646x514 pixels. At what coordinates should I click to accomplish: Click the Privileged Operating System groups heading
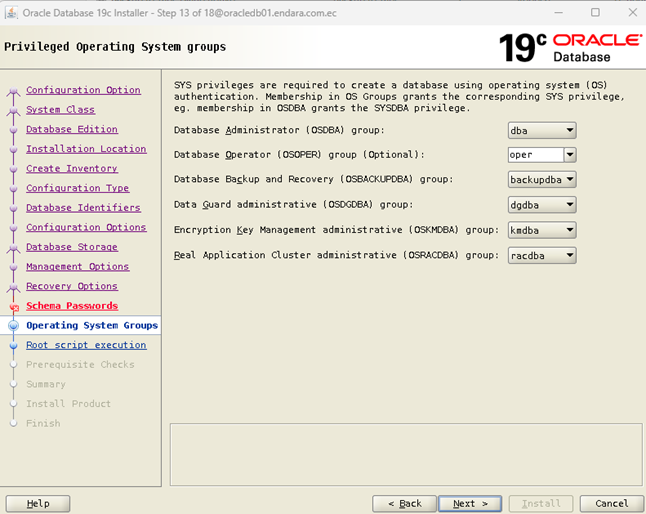coord(115,47)
